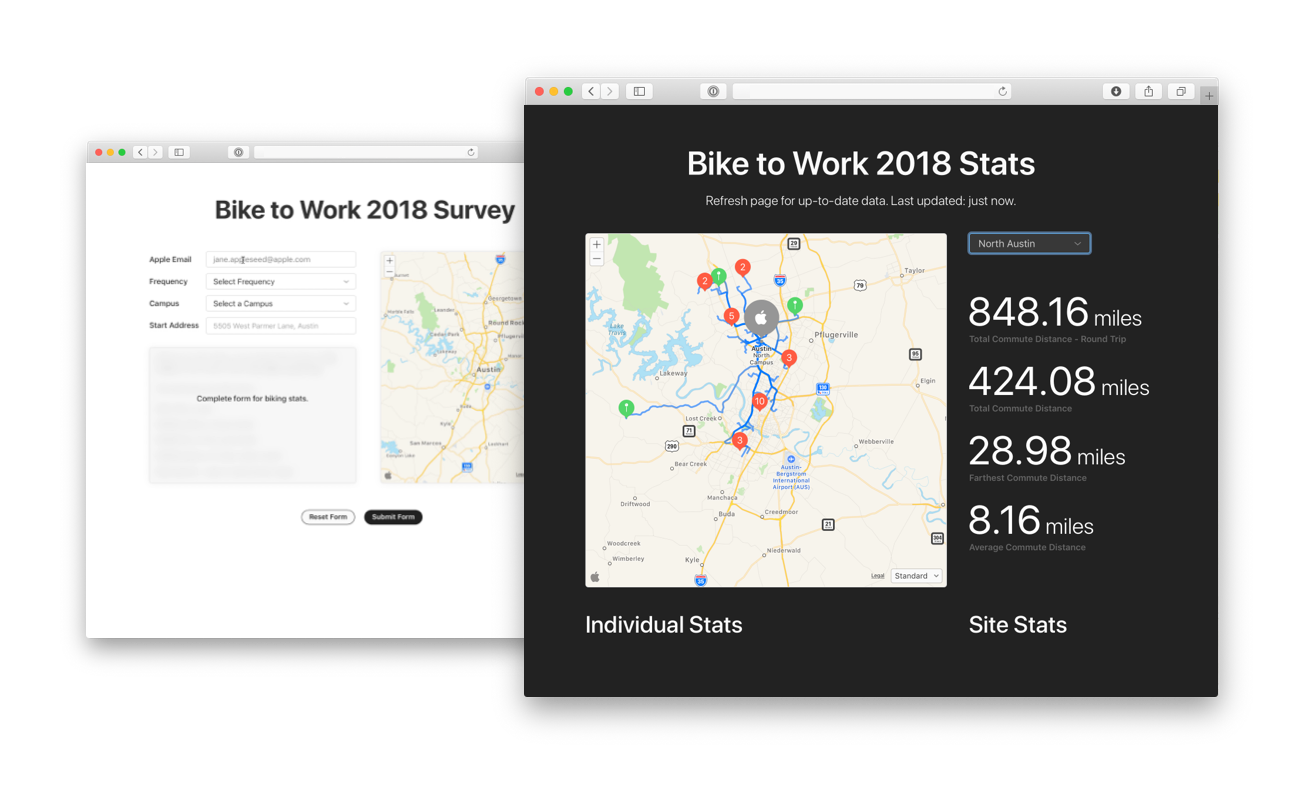Screen dimensions: 1300x800
Task: Open the Legal link on the Stats map
Action: pyautogui.click(x=877, y=576)
